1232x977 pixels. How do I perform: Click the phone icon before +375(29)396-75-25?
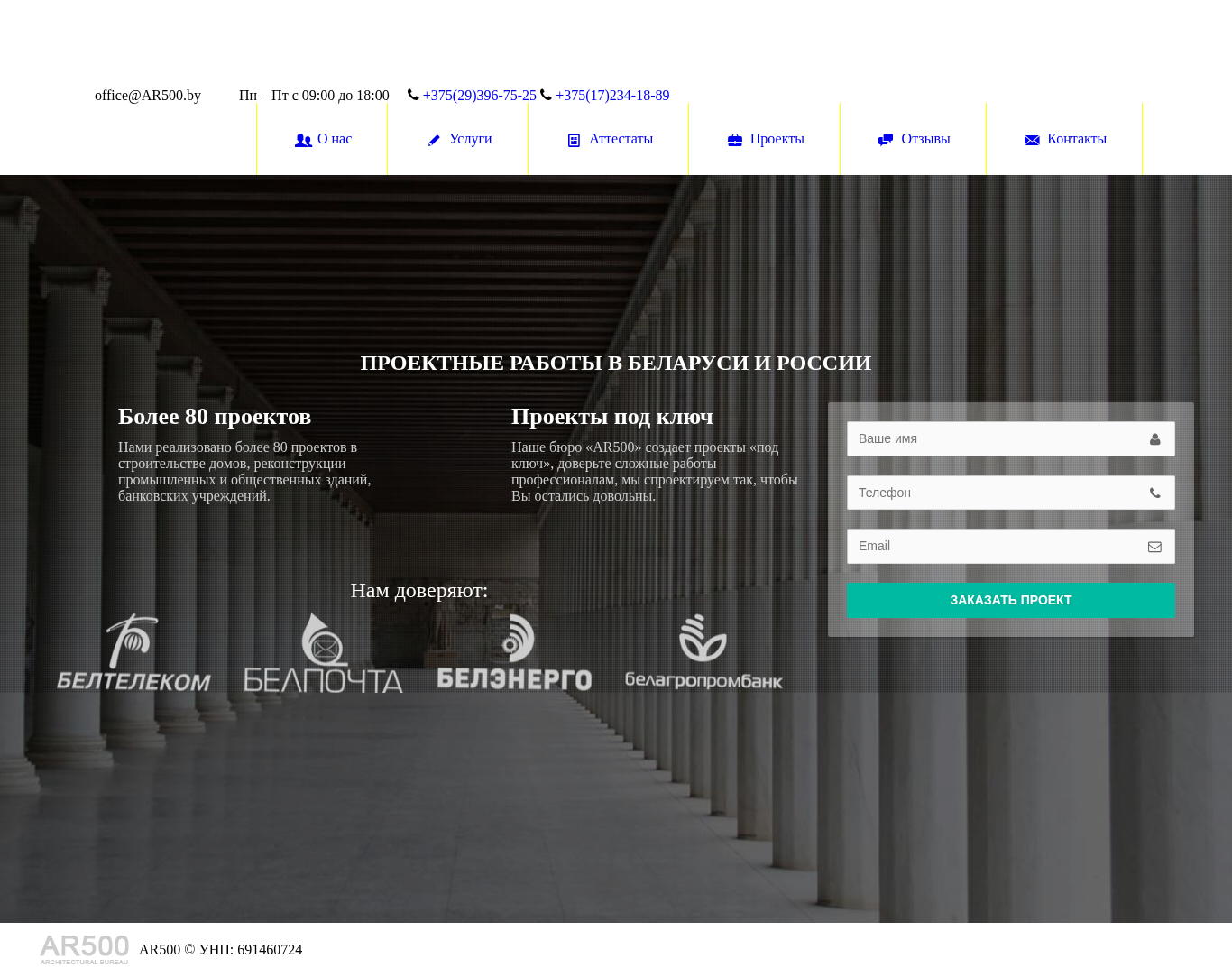[x=413, y=95]
